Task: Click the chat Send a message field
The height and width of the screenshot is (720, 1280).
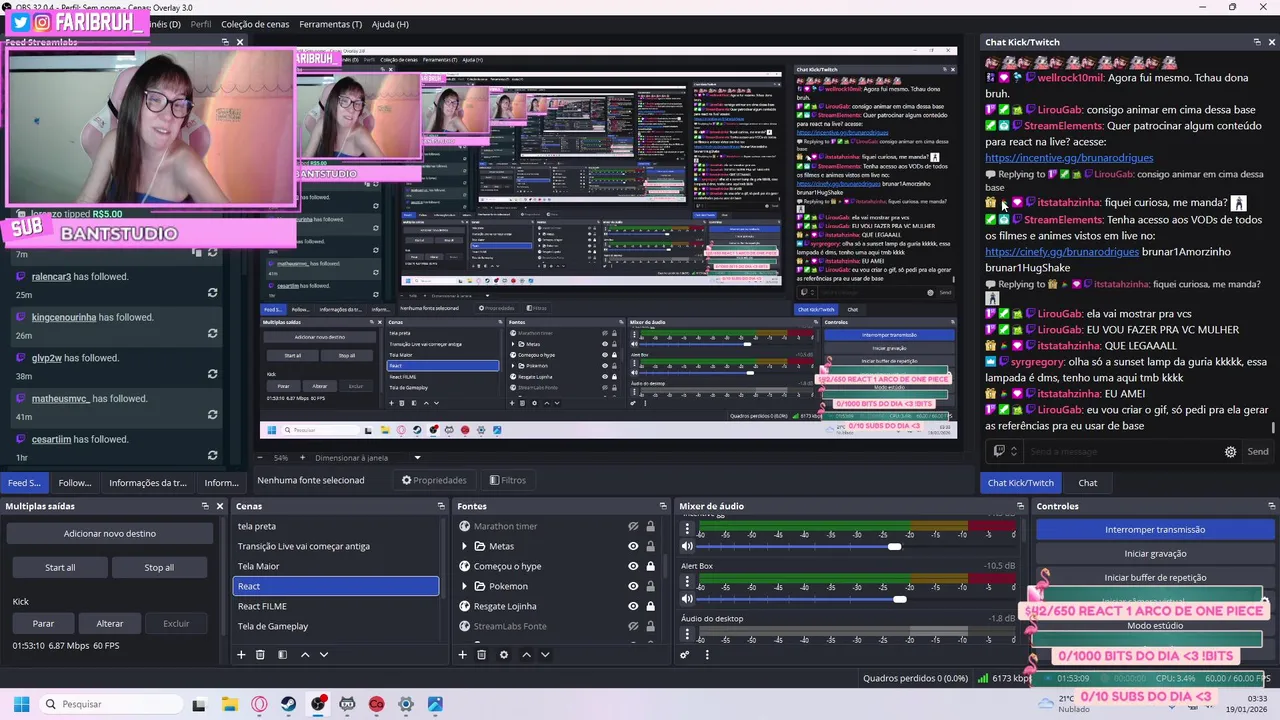Action: [x=1120, y=452]
